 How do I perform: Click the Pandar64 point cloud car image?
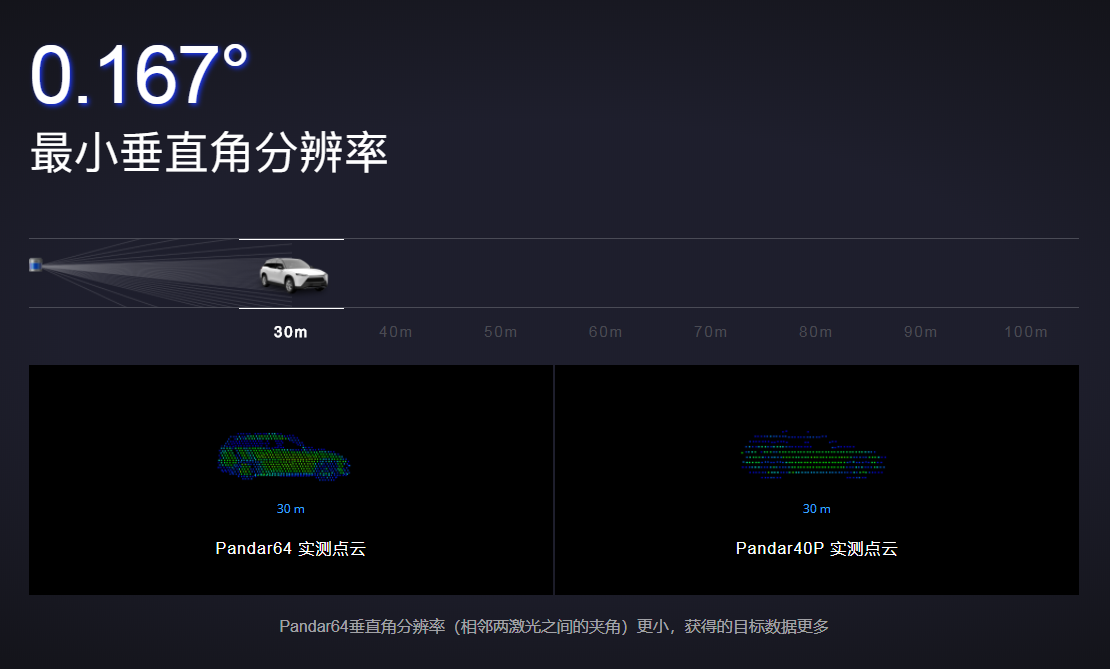(x=283, y=457)
